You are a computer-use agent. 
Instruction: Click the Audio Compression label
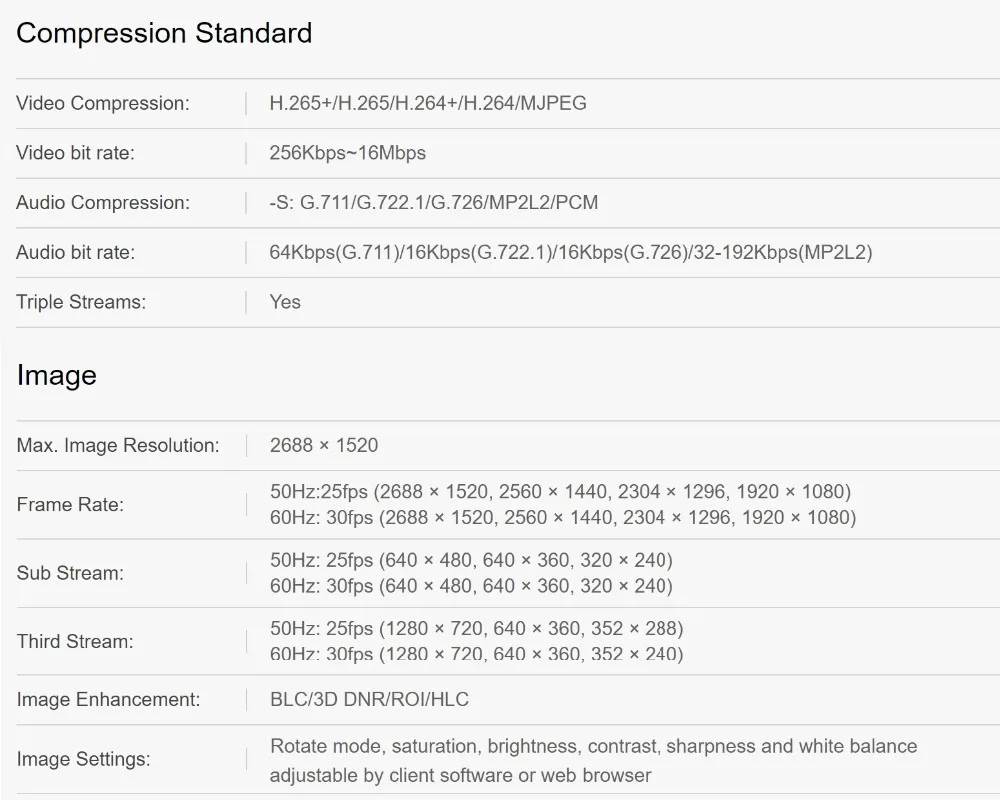pyautogui.click(x=102, y=203)
